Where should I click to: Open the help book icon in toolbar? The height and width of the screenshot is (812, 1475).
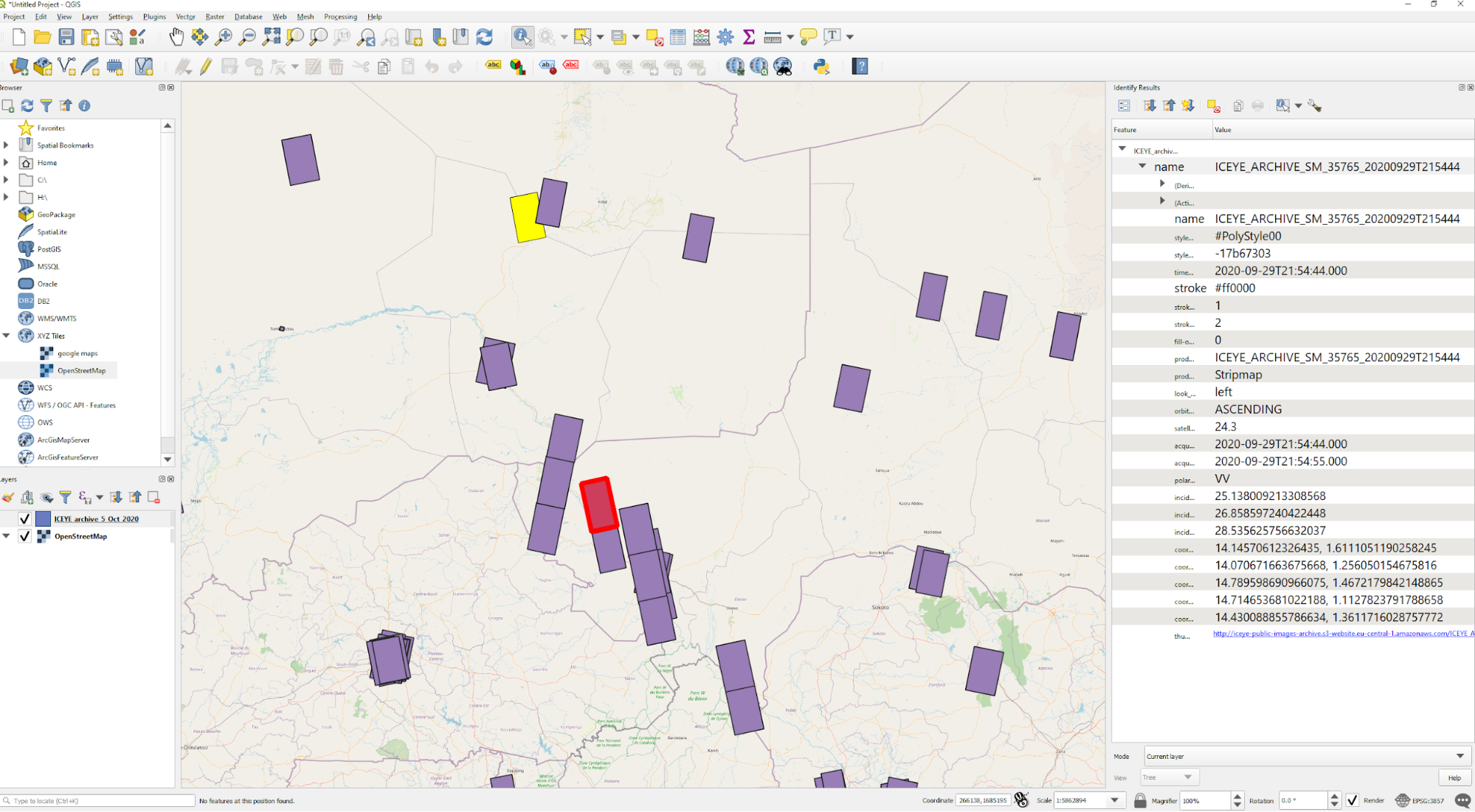click(x=860, y=66)
